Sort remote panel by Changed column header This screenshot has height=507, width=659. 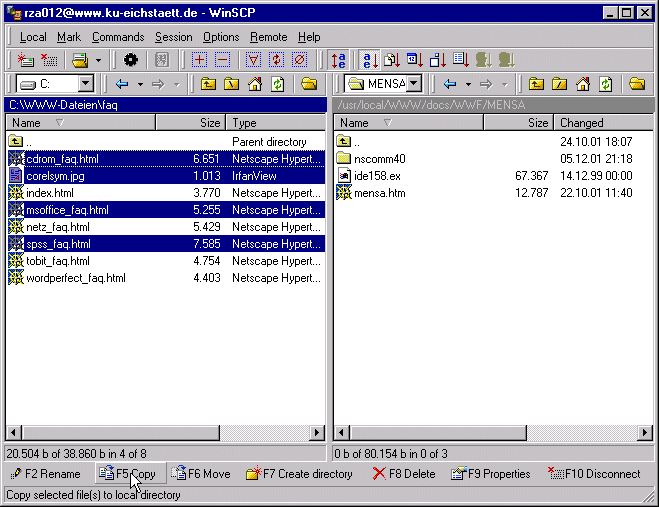click(x=604, y=123)
